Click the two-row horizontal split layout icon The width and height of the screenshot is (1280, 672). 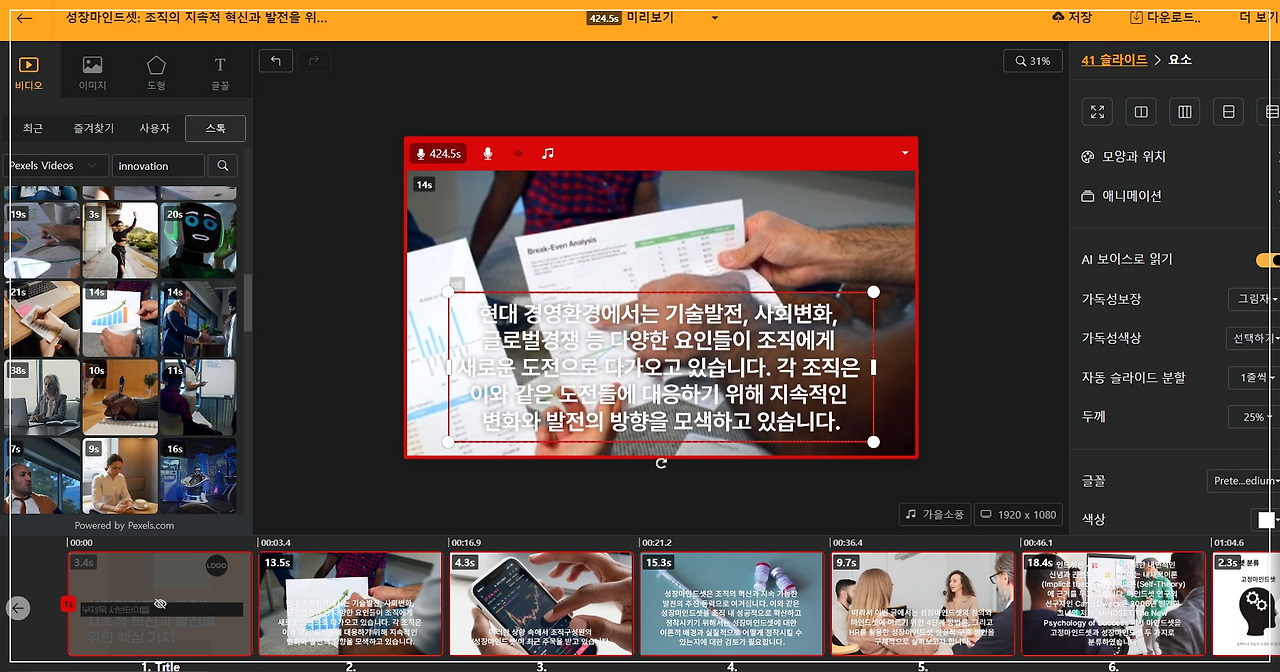(x=1229, y=112)
